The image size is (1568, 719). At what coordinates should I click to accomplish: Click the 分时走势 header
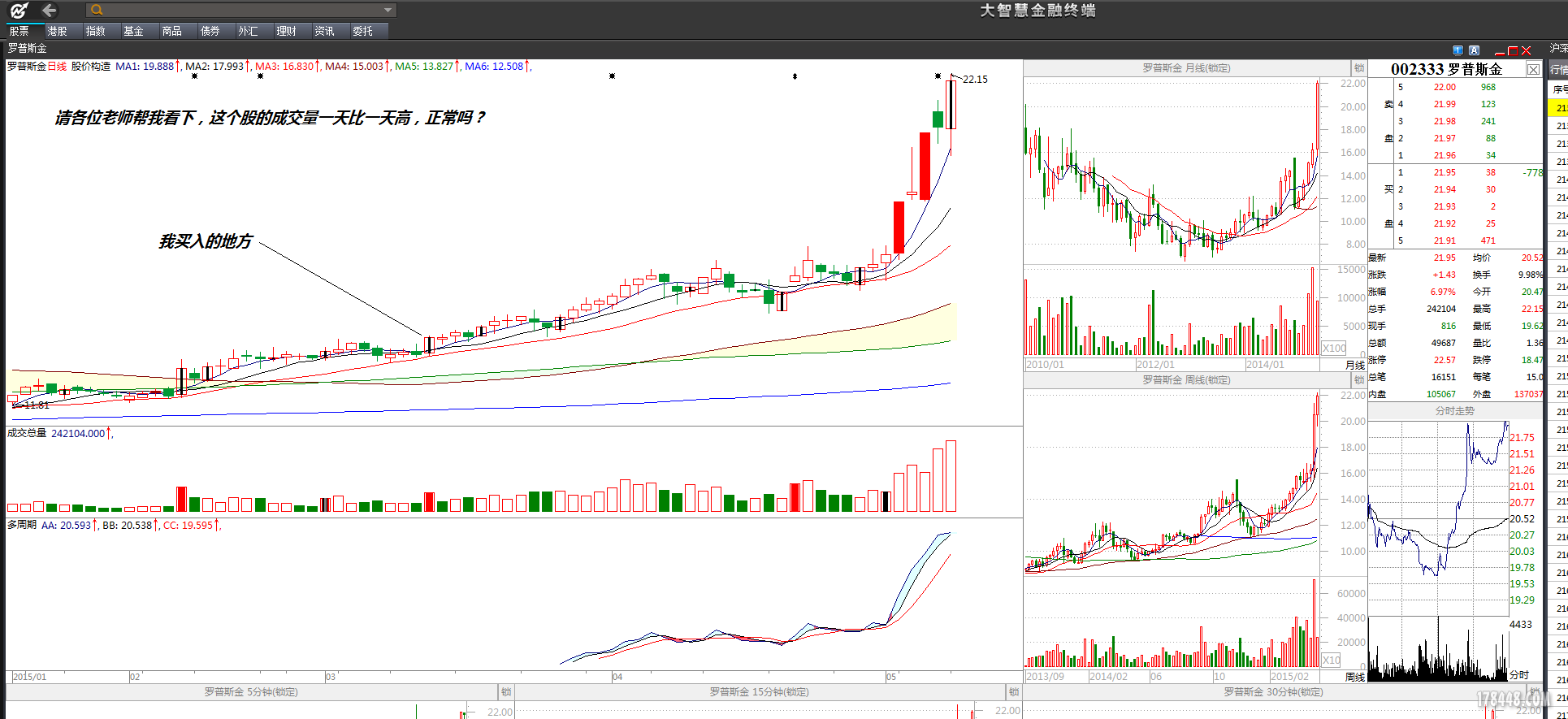point(1454,411)
